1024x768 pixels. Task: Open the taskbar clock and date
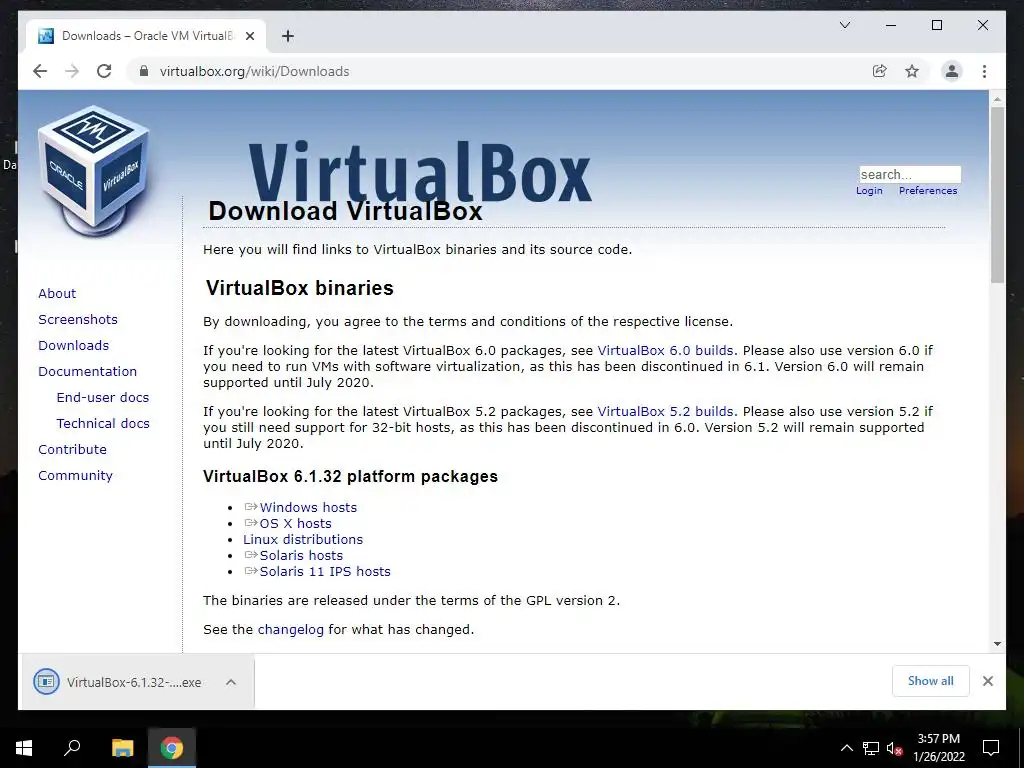click(938, 748)
